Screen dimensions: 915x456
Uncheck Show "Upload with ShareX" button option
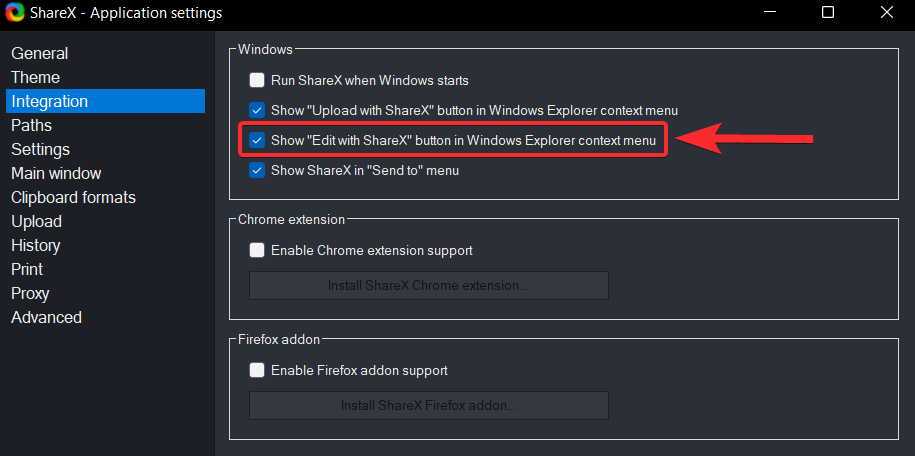click(257, 110)
